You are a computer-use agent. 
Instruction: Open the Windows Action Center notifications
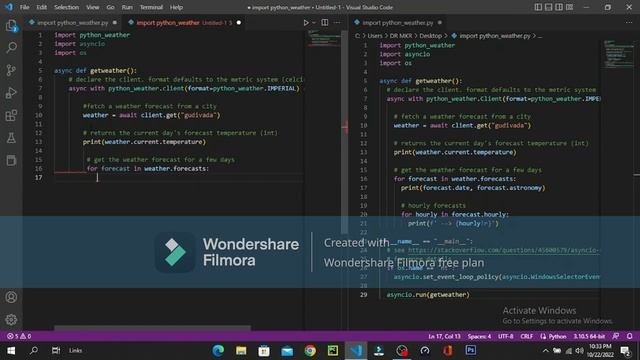click(x=625, y=350)
